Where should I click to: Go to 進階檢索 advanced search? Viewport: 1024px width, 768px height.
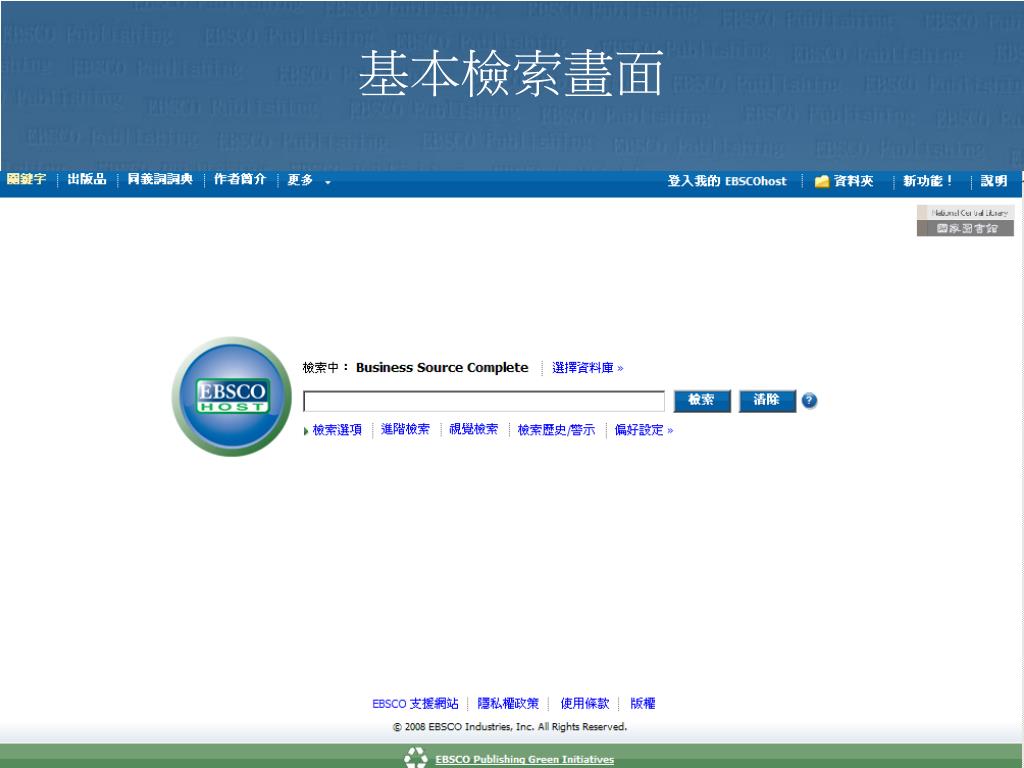405,430
